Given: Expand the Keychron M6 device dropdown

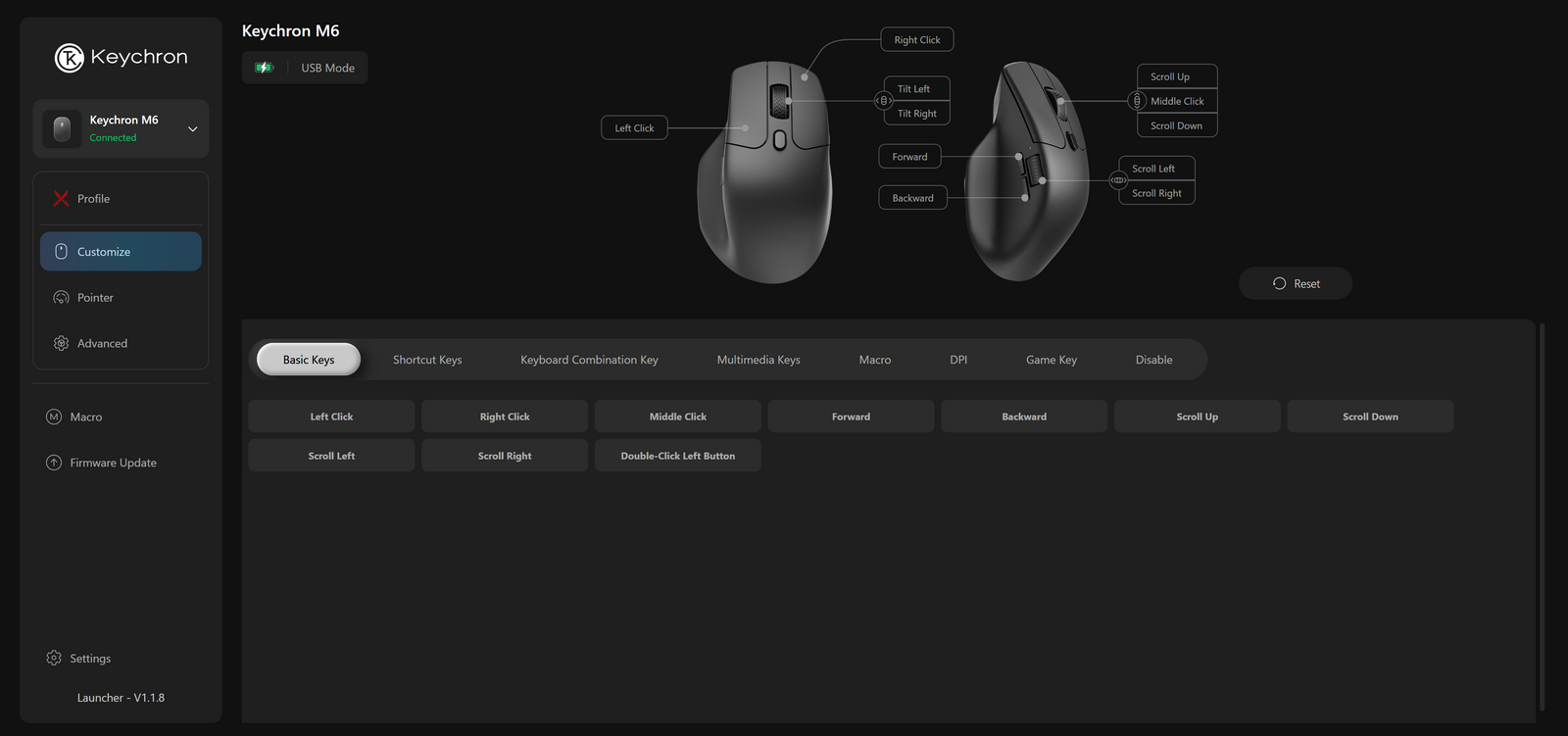Looking at the screenshot, I should pos(192,129).
